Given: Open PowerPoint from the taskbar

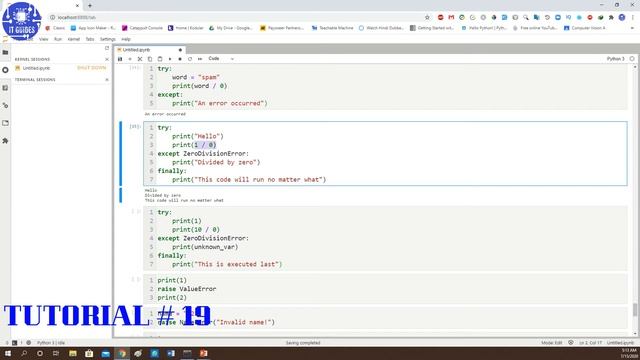Looking at the screenshot, I should tap(203, 353).
